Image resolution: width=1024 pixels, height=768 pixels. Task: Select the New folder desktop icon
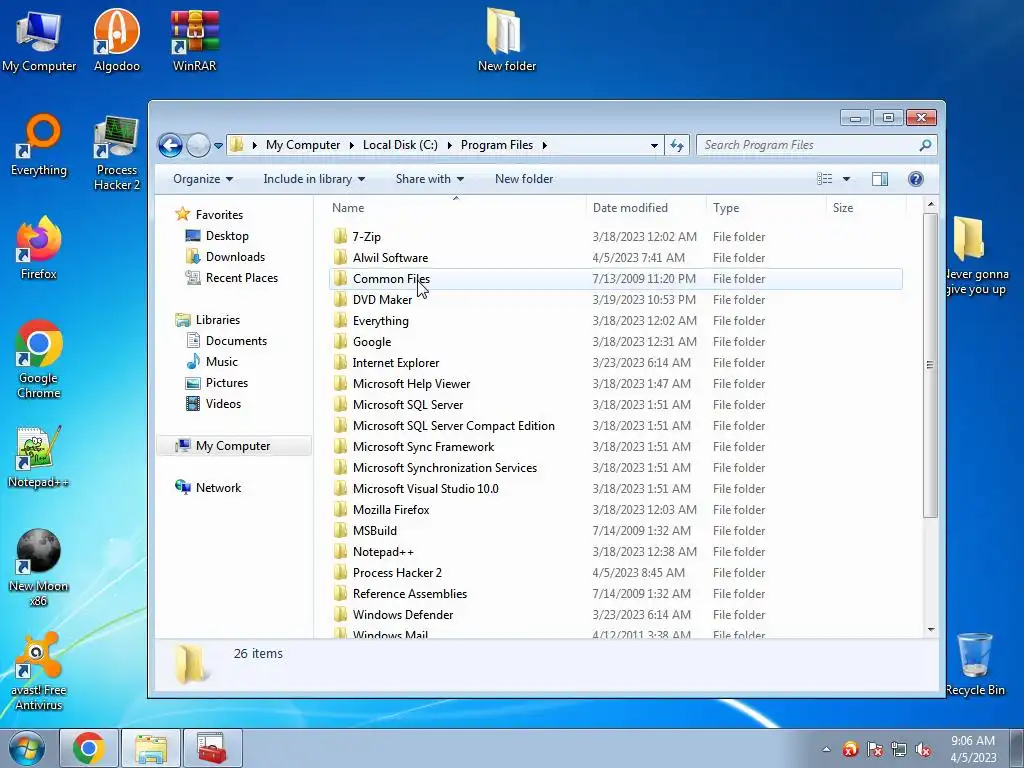pos(506,40)
